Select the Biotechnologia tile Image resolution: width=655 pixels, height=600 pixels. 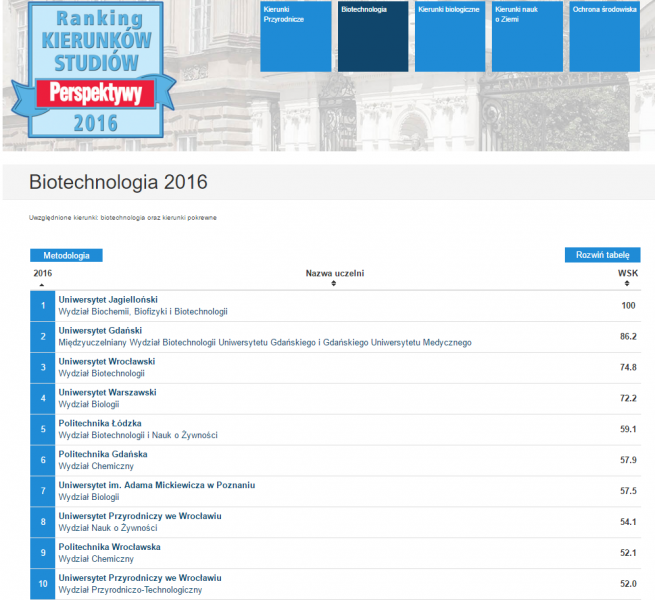[x=373, y=36]
